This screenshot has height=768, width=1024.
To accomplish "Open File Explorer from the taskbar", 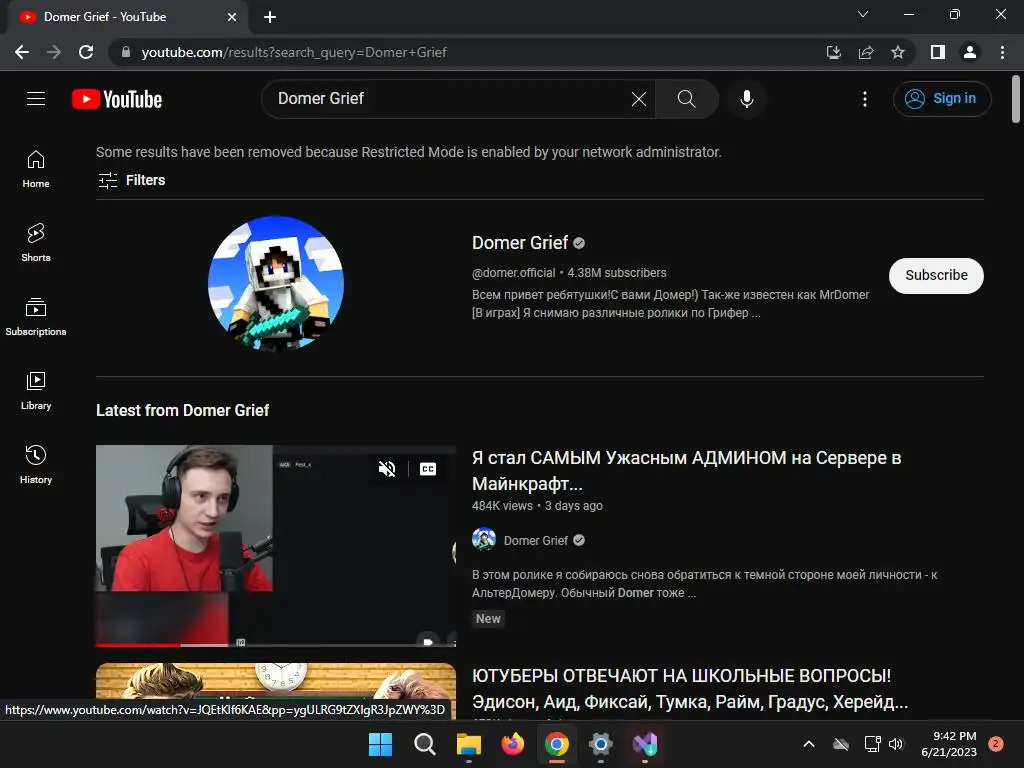I will click(468, 744).
